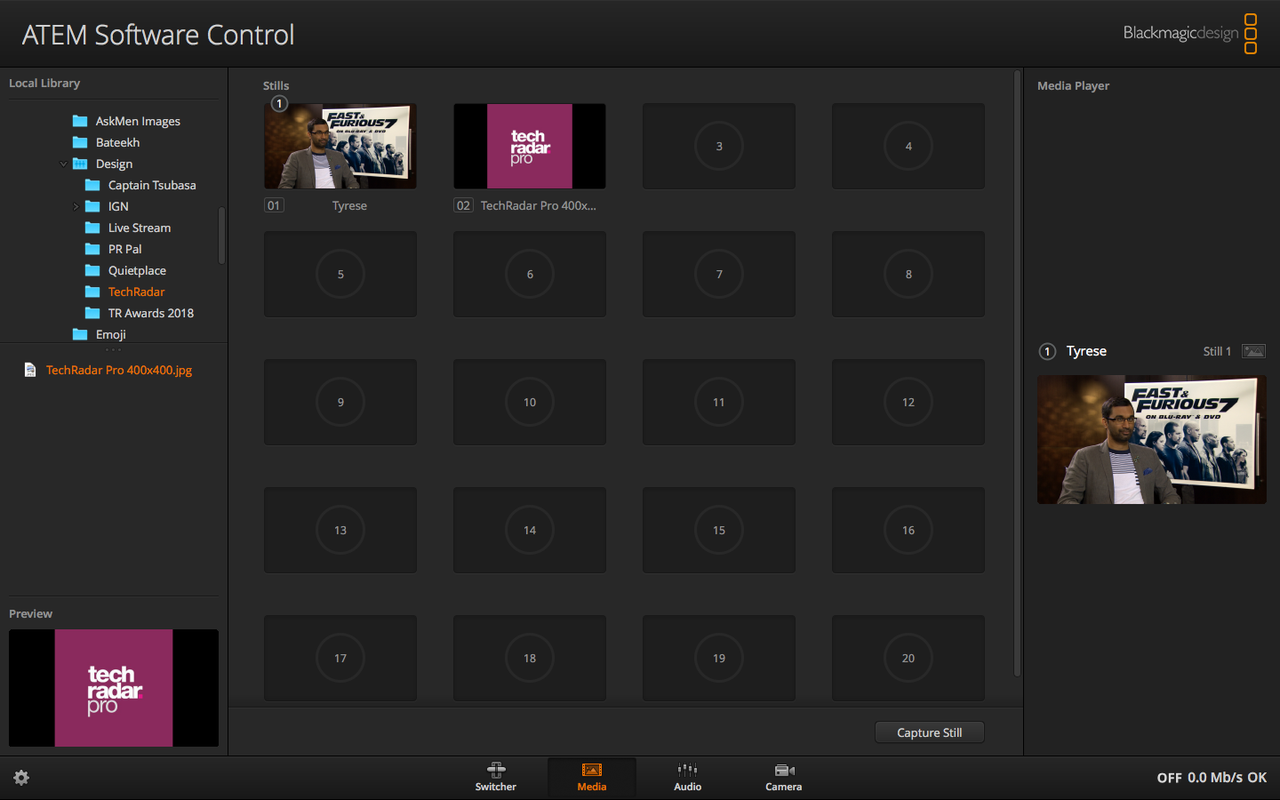
Task: Select the TechRadar folder in library
Action: coord(136,292)
